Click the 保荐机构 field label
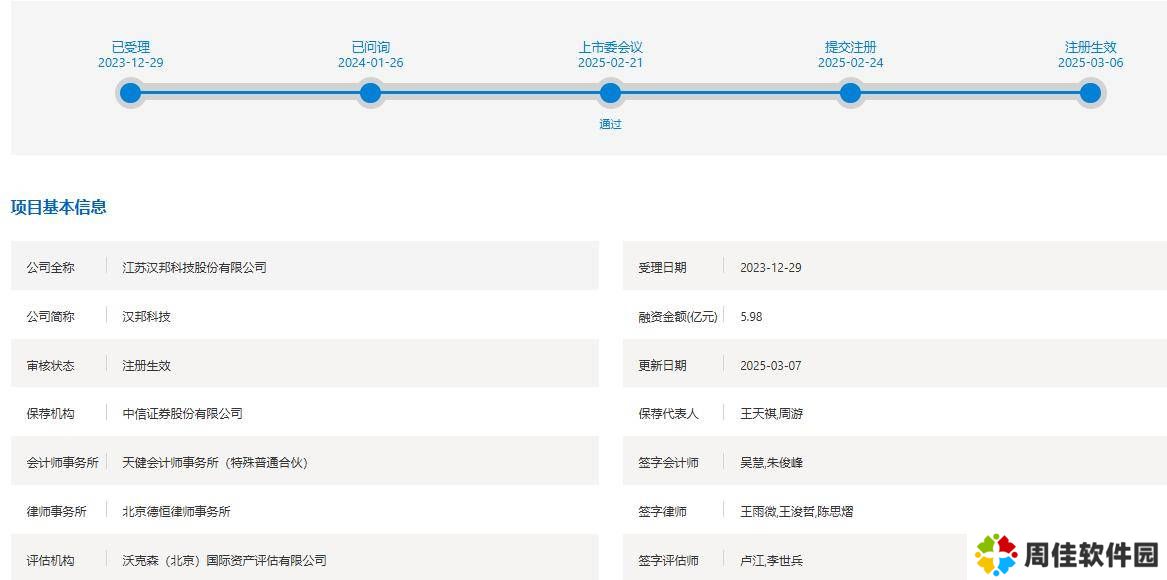This screenshot has height=580, width=1167. pos(51,414)
